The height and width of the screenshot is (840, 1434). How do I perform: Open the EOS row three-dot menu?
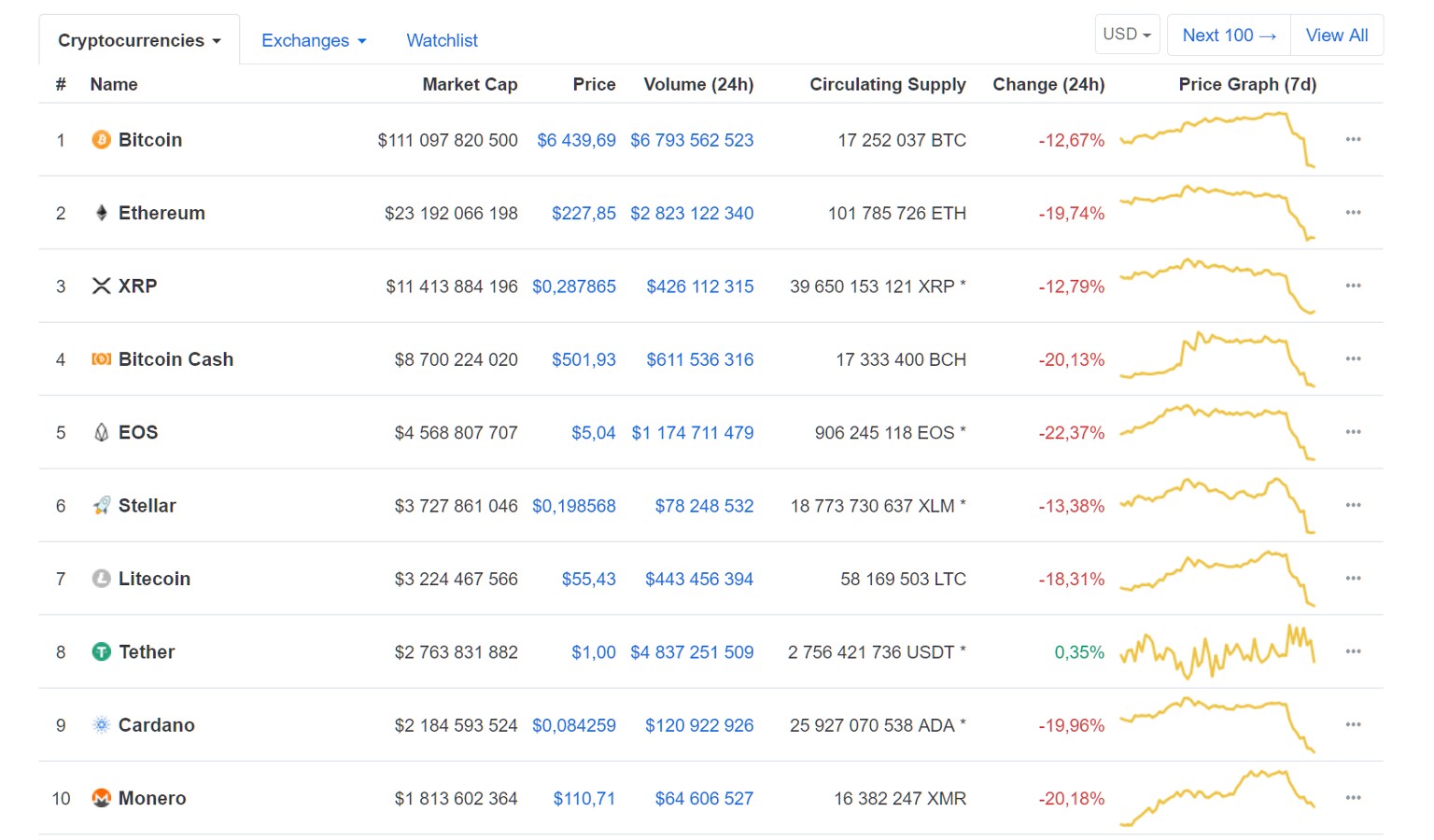[1353, 432]
